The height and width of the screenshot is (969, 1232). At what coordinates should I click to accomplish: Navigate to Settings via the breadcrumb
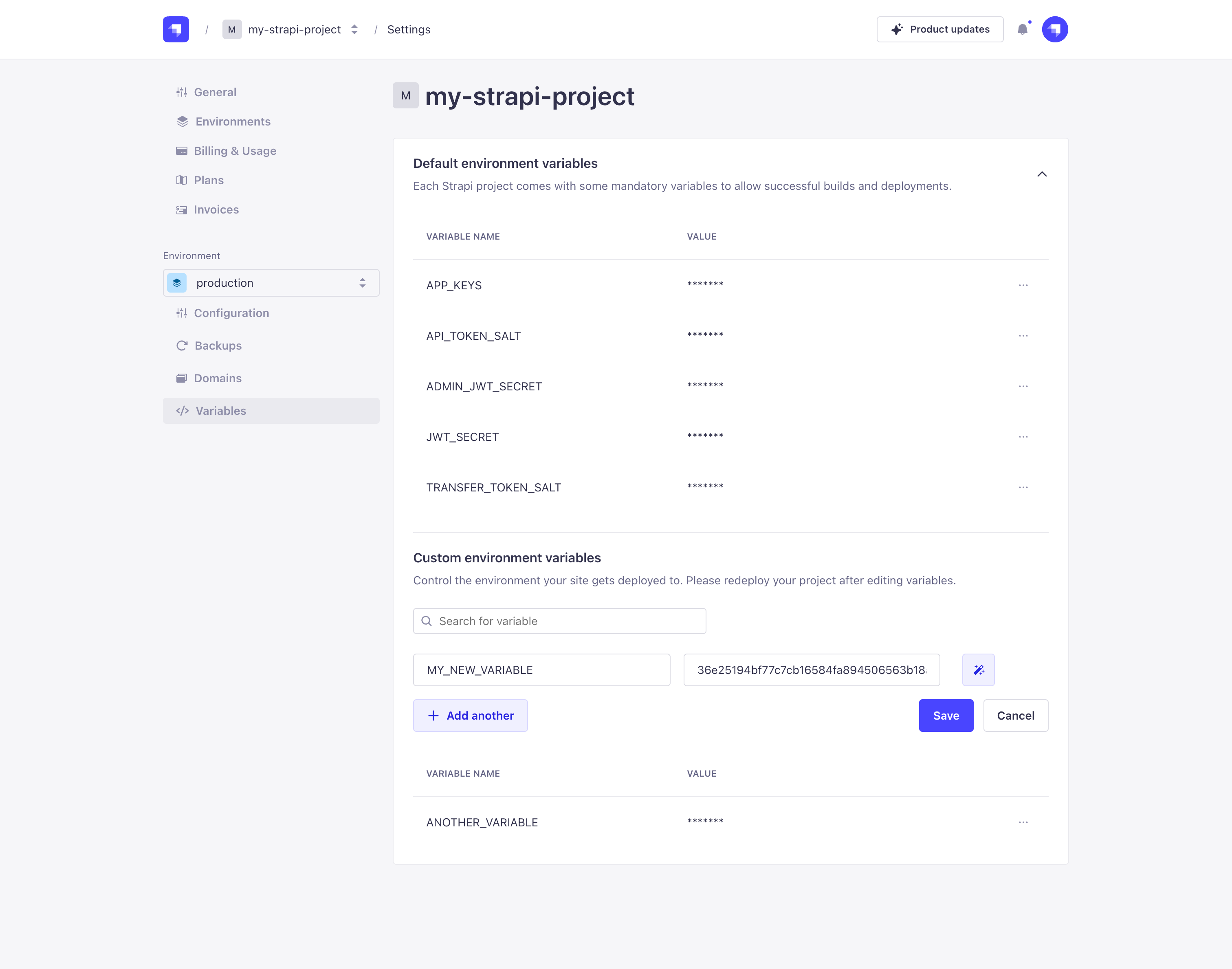[x=408, y=29]
